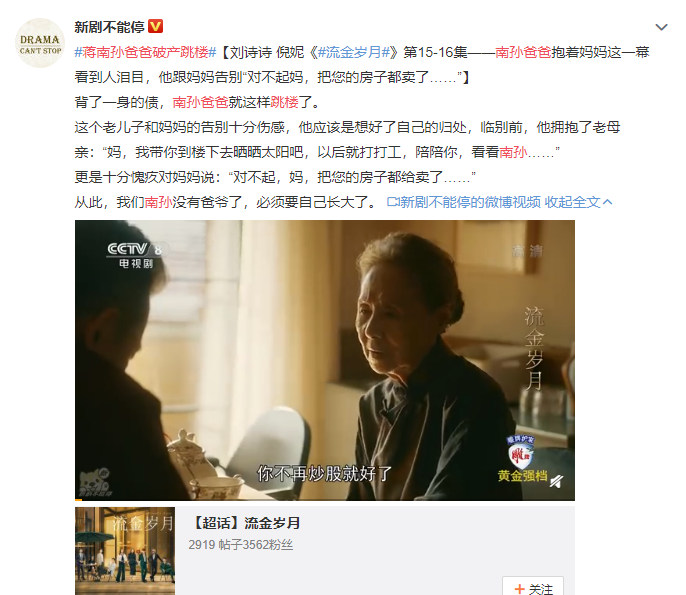Screen dimensions: 686x595
Task: Play the embedded drama video
Action: click(x=325, y=360)
